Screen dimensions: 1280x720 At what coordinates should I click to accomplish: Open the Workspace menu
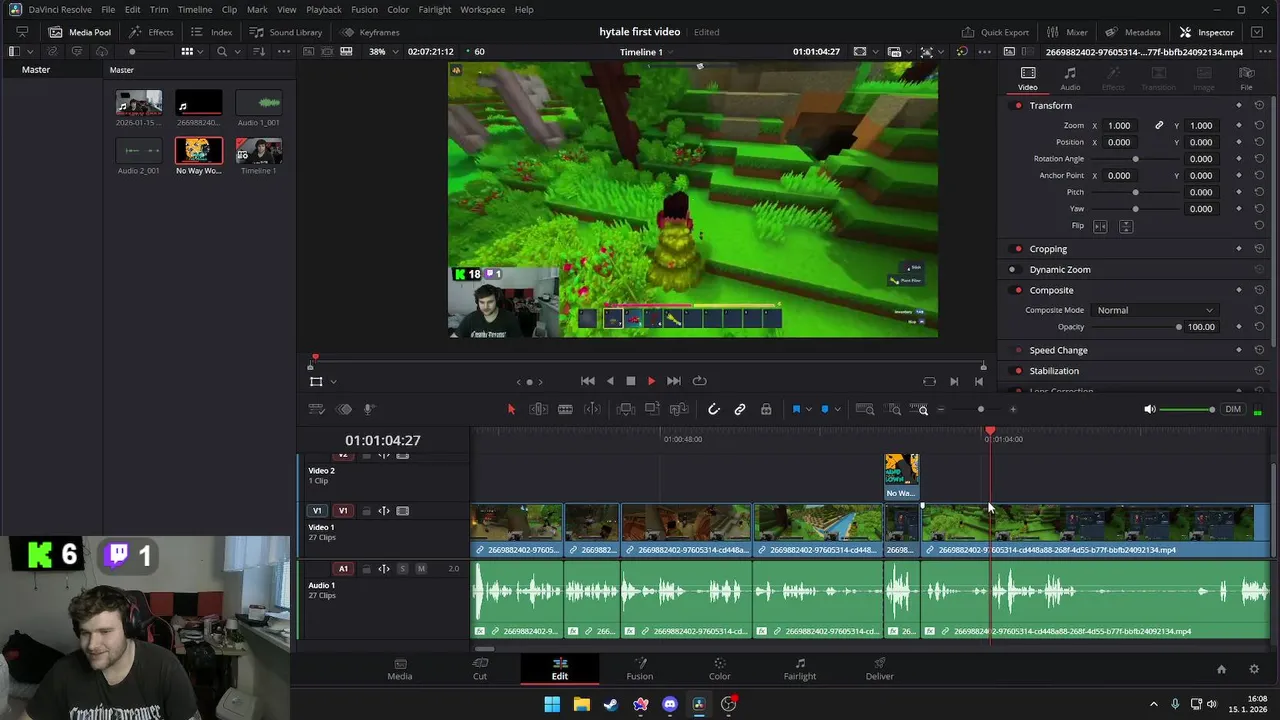point(482,9)
